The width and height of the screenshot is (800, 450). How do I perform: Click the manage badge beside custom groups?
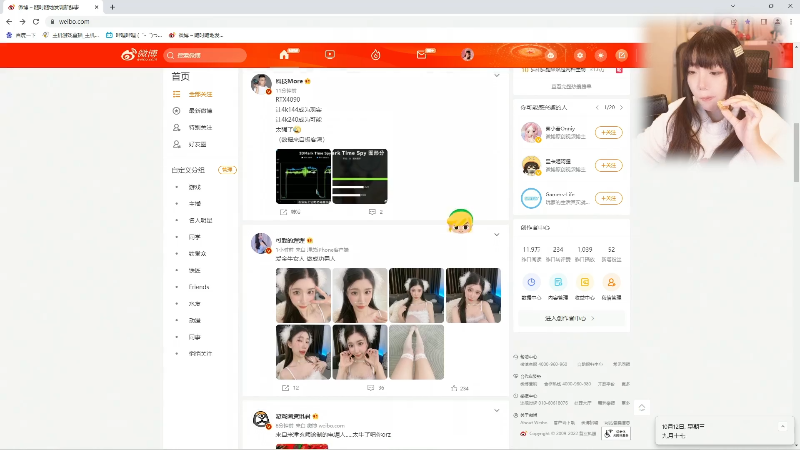227,170
